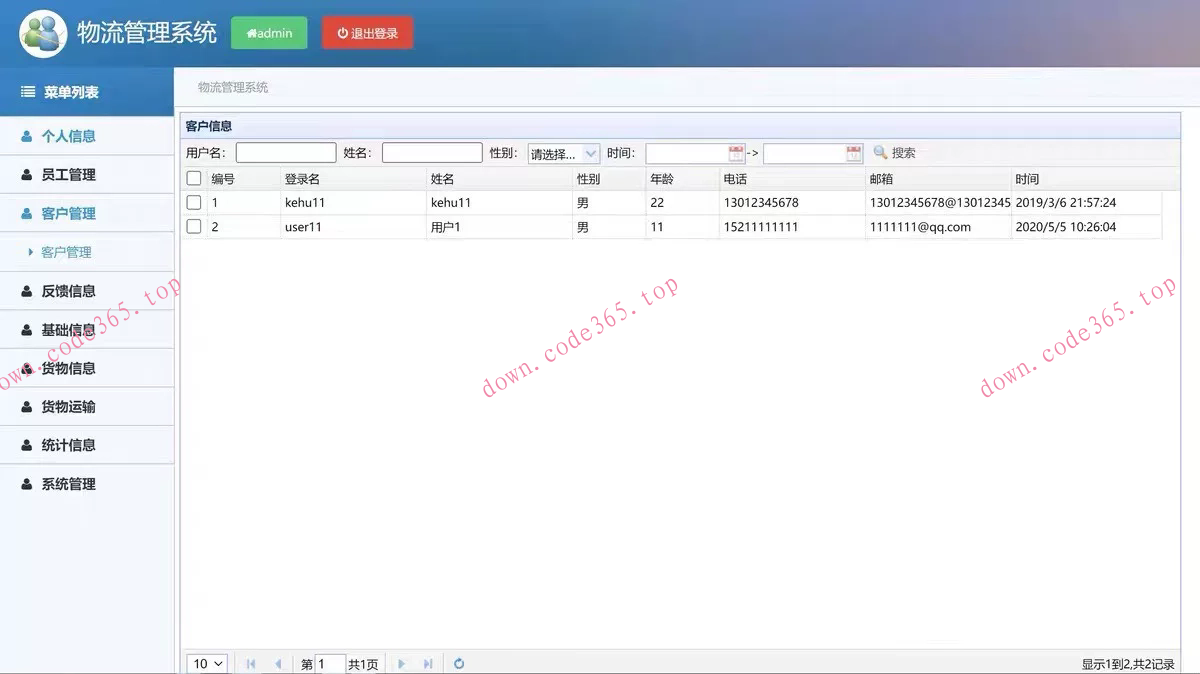Viewport: 1200px width, 674px height.
Task: Go to the first page
Action: click(250, 664)
